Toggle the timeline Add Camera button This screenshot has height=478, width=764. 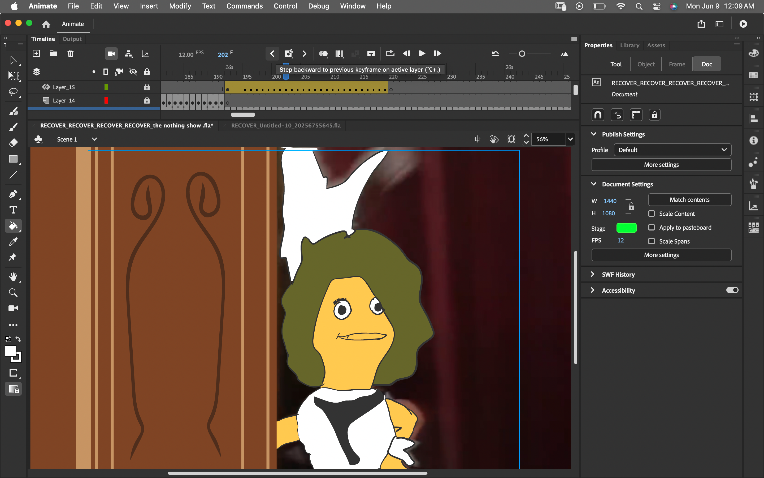click(x=112, y=54)
